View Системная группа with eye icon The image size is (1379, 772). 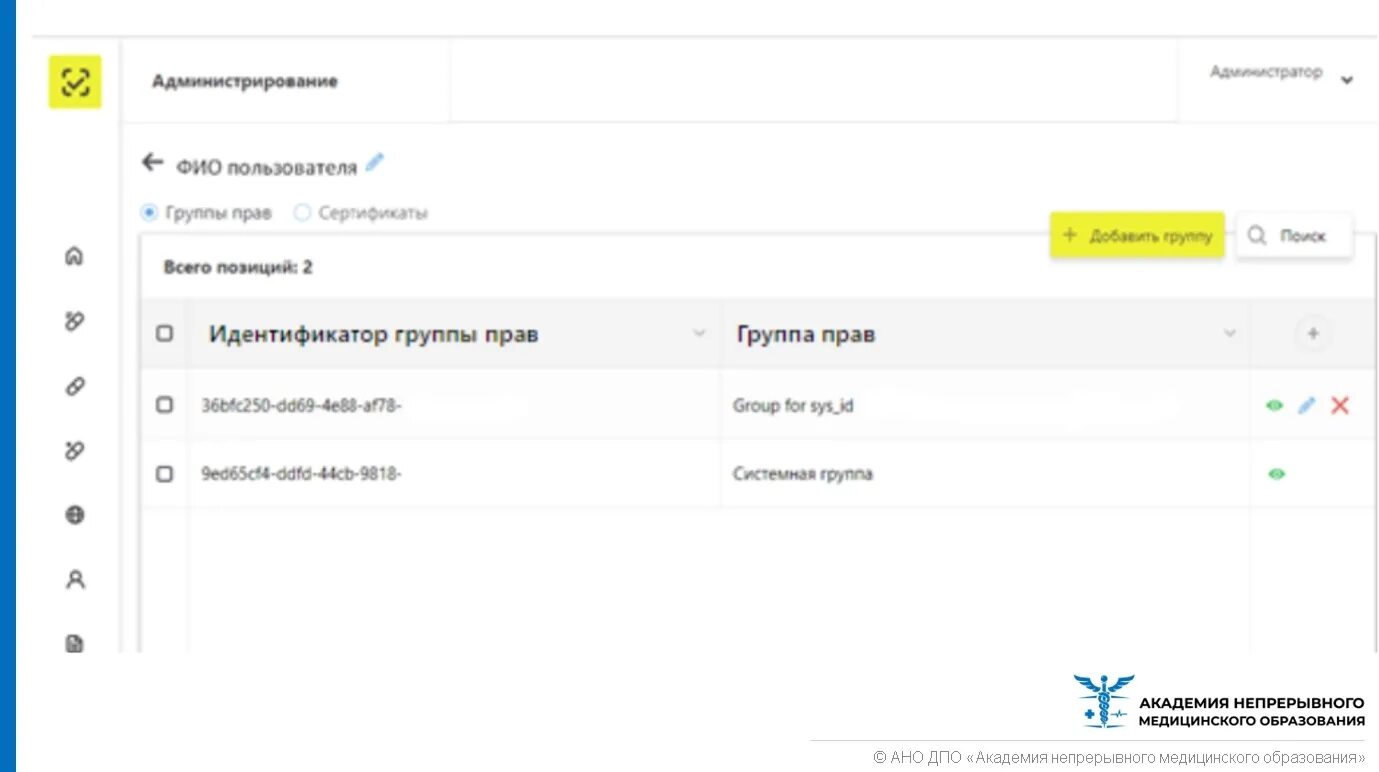[1276, 474]
